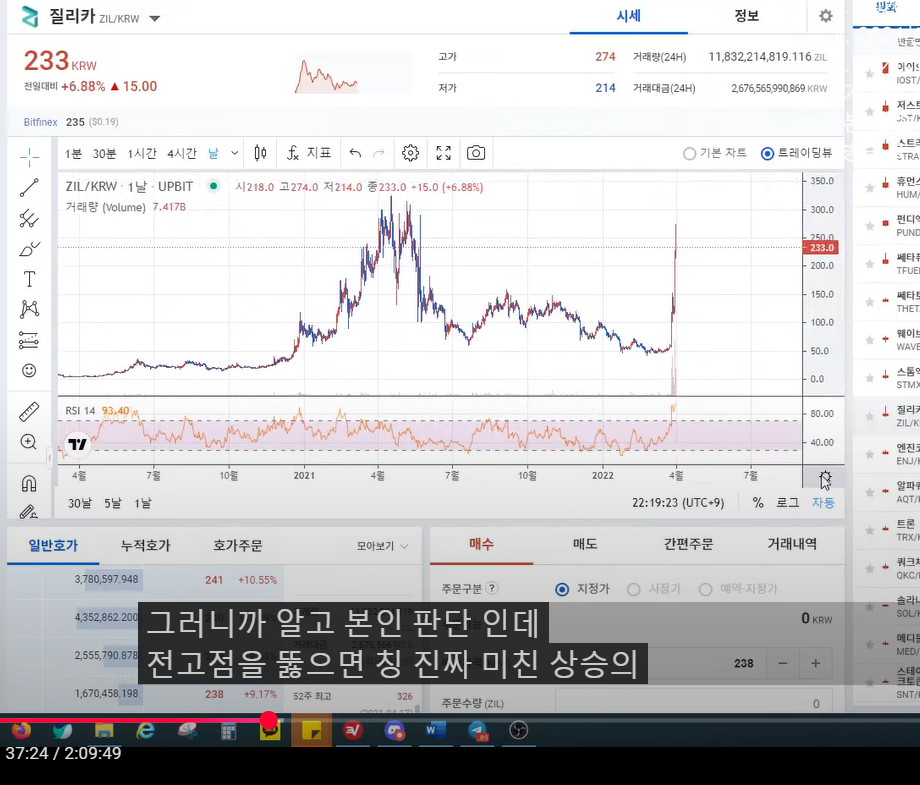Toggle percent scale on chart
The height and width of the screenshot is (785, 920).
(x=758, y=503)
